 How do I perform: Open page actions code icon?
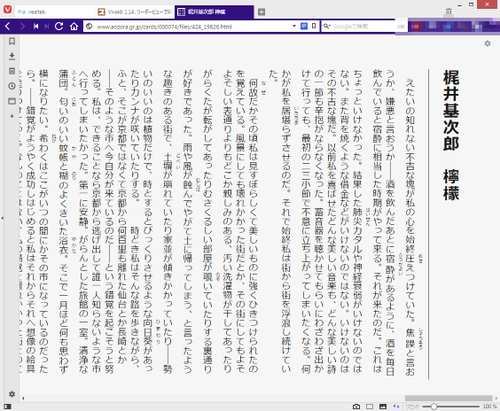tap(396, 407)
